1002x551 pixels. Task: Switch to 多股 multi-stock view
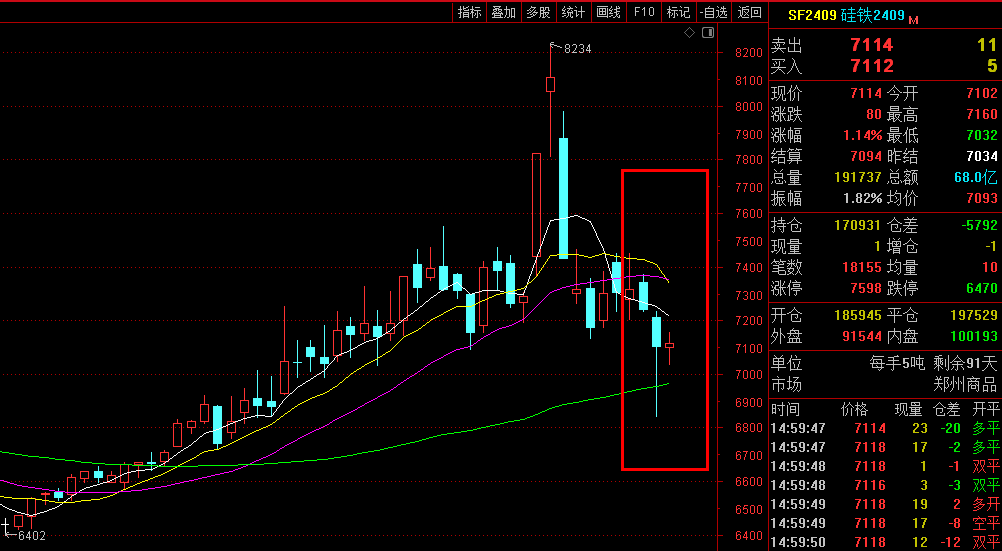[x=538, y=12]
